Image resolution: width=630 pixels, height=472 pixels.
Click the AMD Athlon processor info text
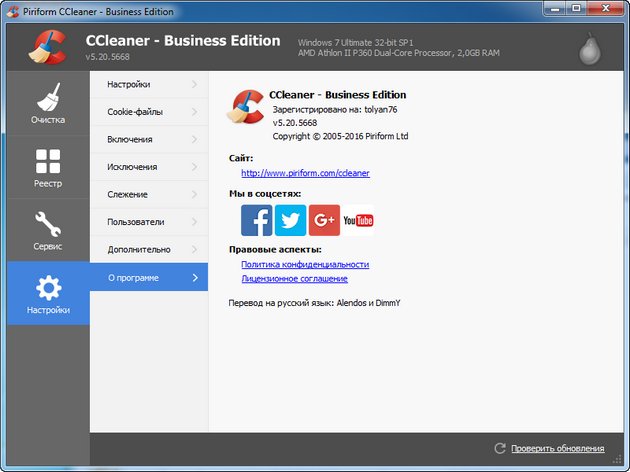coord(399,53)
